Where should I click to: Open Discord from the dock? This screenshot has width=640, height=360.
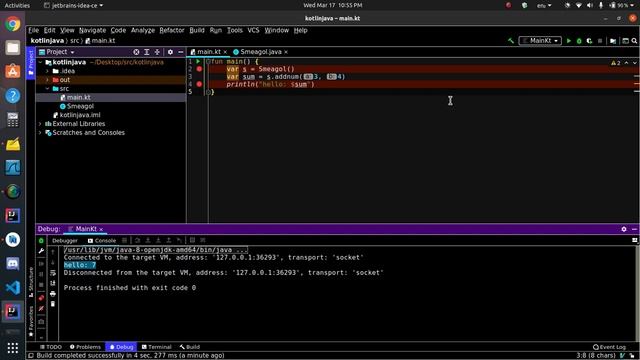click(13, 264)
